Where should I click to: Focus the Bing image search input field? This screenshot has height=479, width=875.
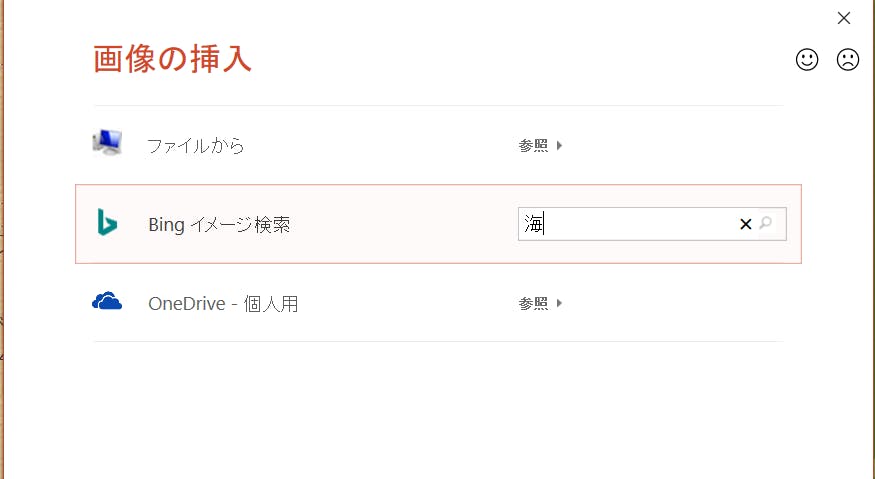pyautogui.click(x=640, y=224)
